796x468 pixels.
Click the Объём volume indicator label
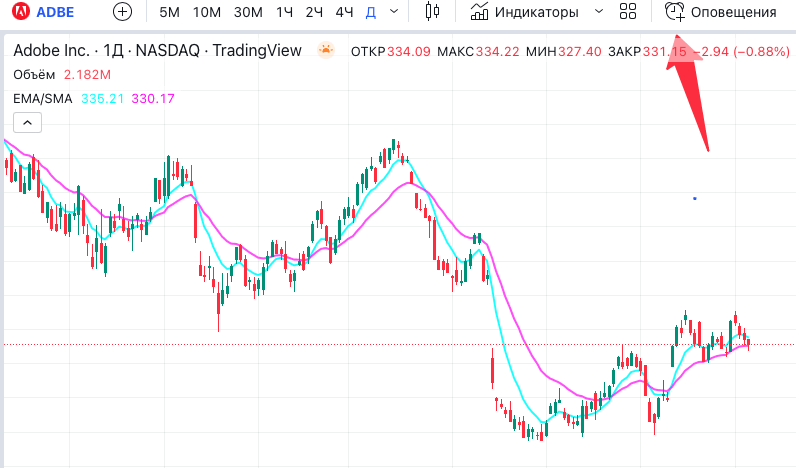point(35,74)
